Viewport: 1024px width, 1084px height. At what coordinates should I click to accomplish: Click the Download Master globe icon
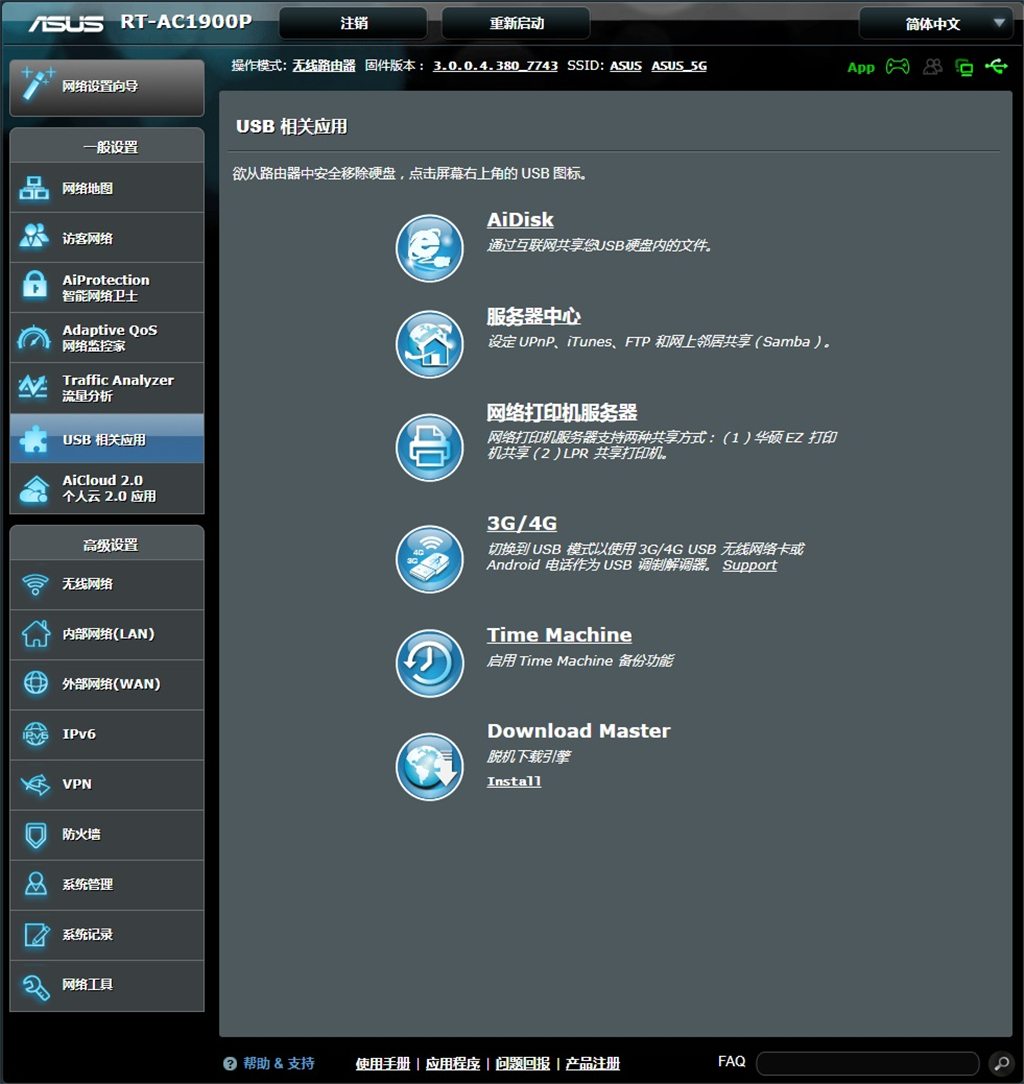[430, 767]
